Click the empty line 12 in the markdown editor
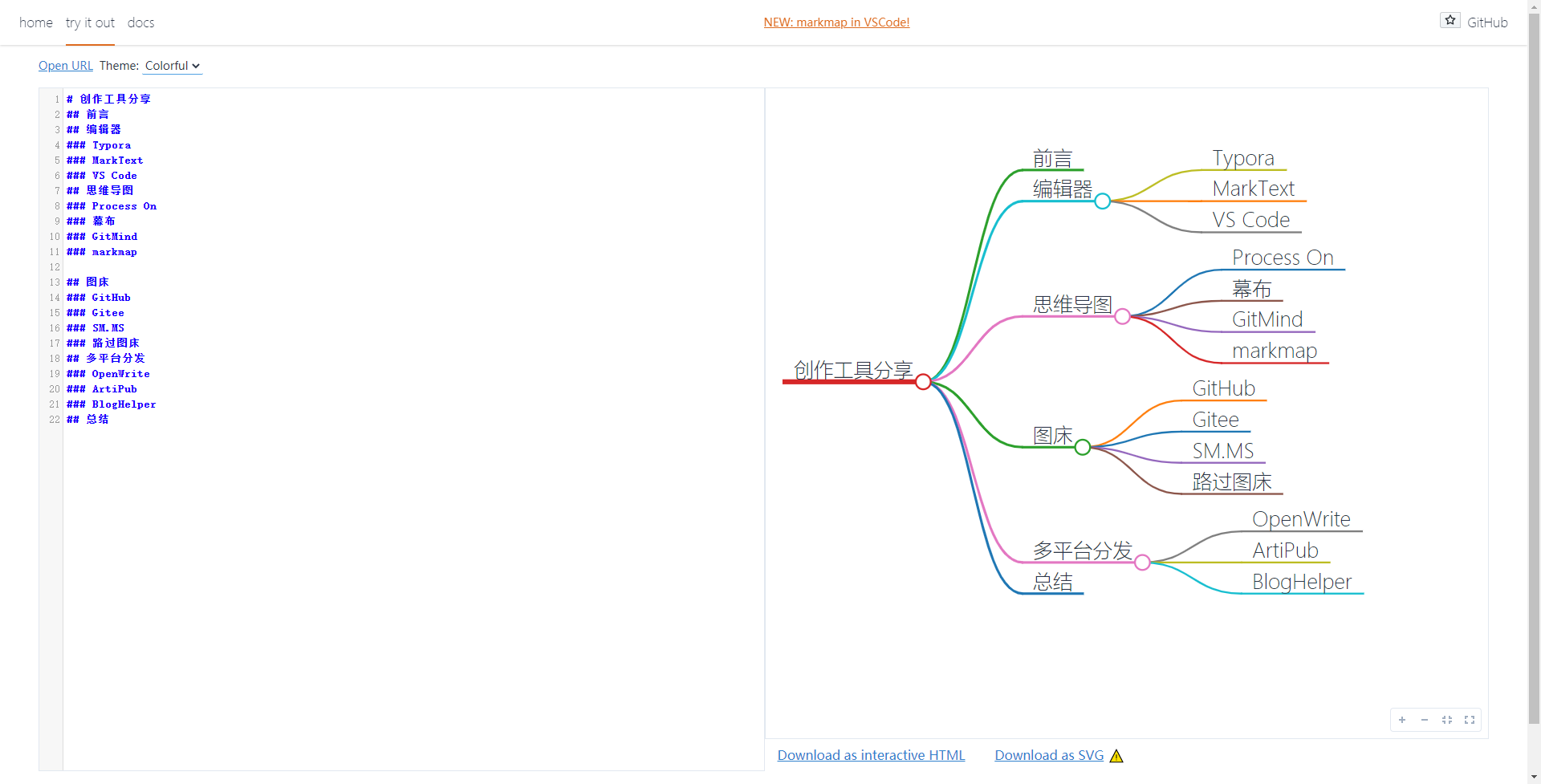The height and width of the screenshot is (784, 1541). pos(241,267)
